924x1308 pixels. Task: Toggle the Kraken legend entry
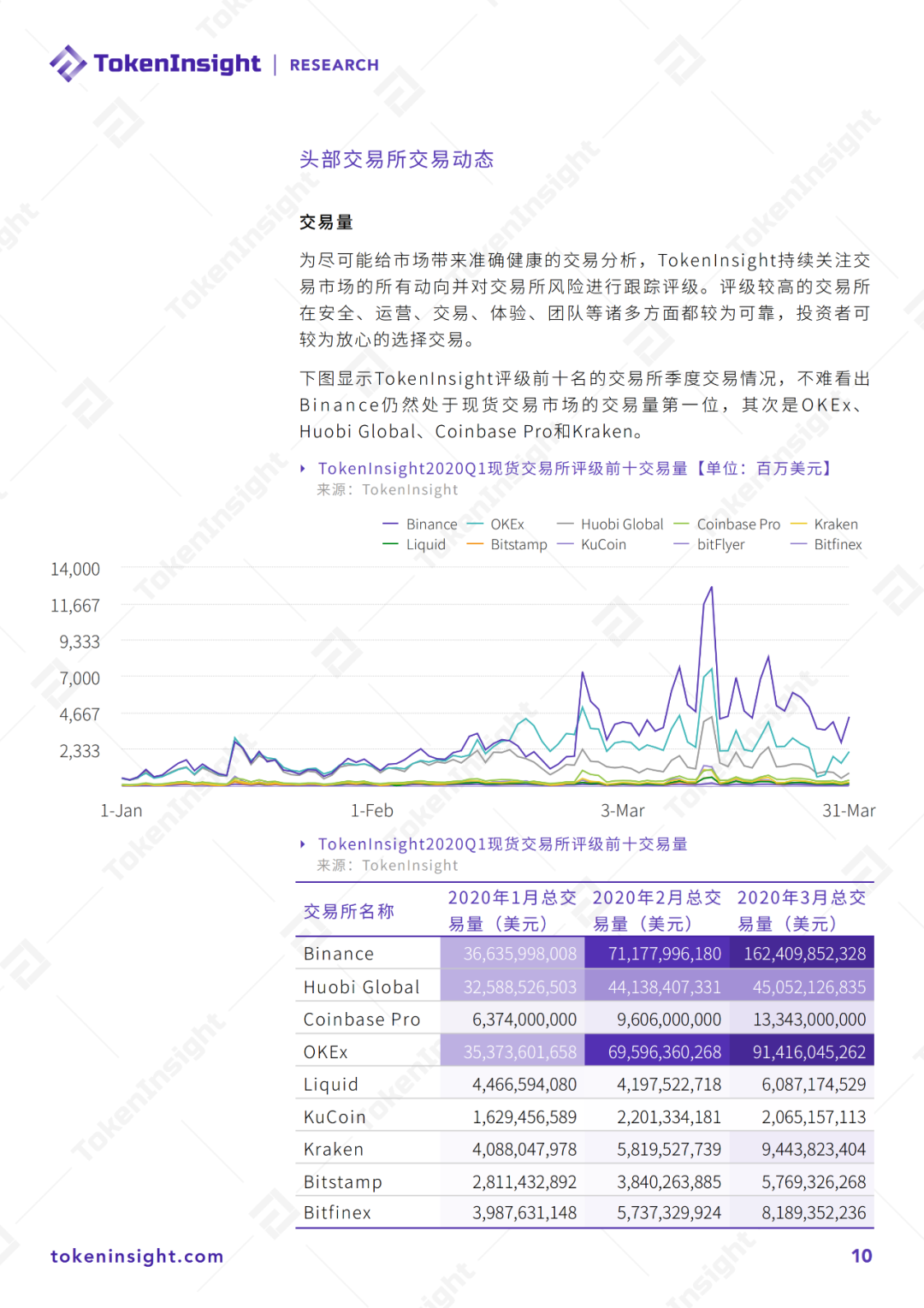click(824, 524)
